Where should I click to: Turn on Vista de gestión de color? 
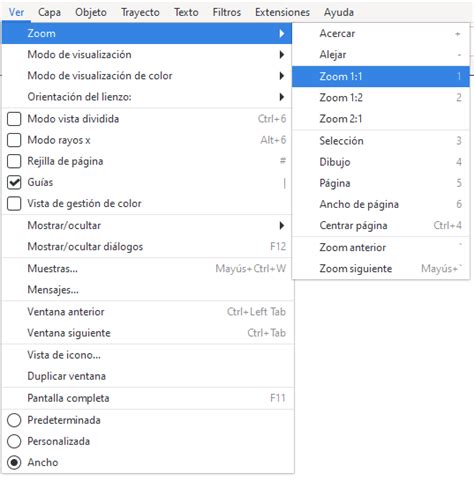14,204
